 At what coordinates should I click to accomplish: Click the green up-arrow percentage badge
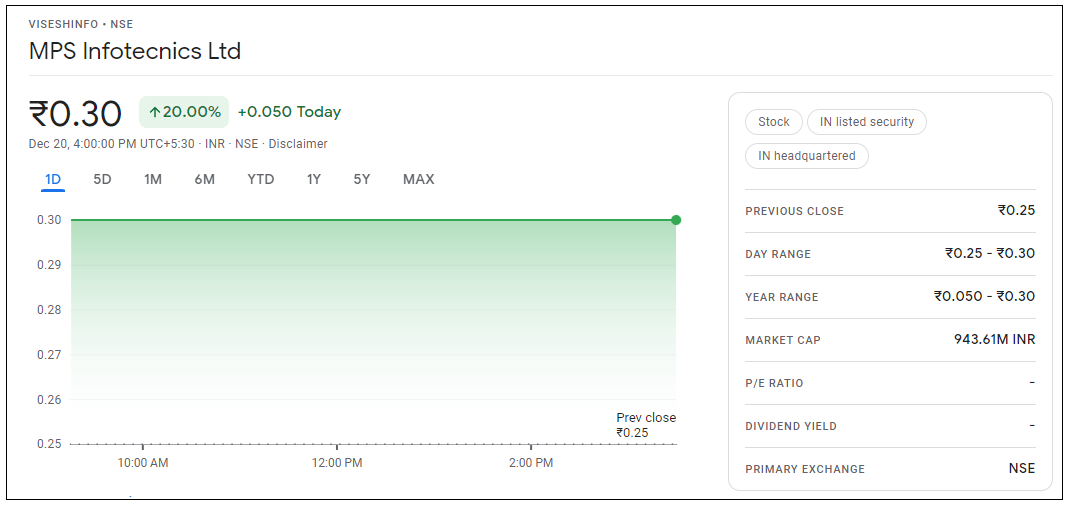coord(184,112)
